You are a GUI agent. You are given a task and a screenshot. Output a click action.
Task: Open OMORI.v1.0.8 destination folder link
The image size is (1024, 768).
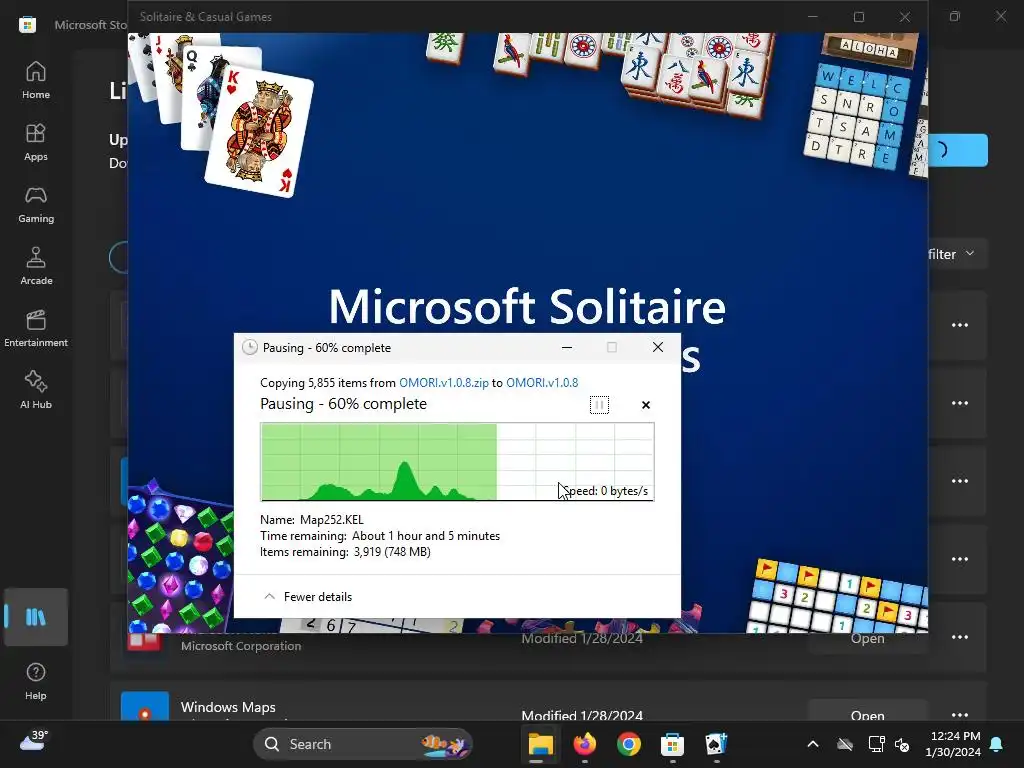point(542,383)
